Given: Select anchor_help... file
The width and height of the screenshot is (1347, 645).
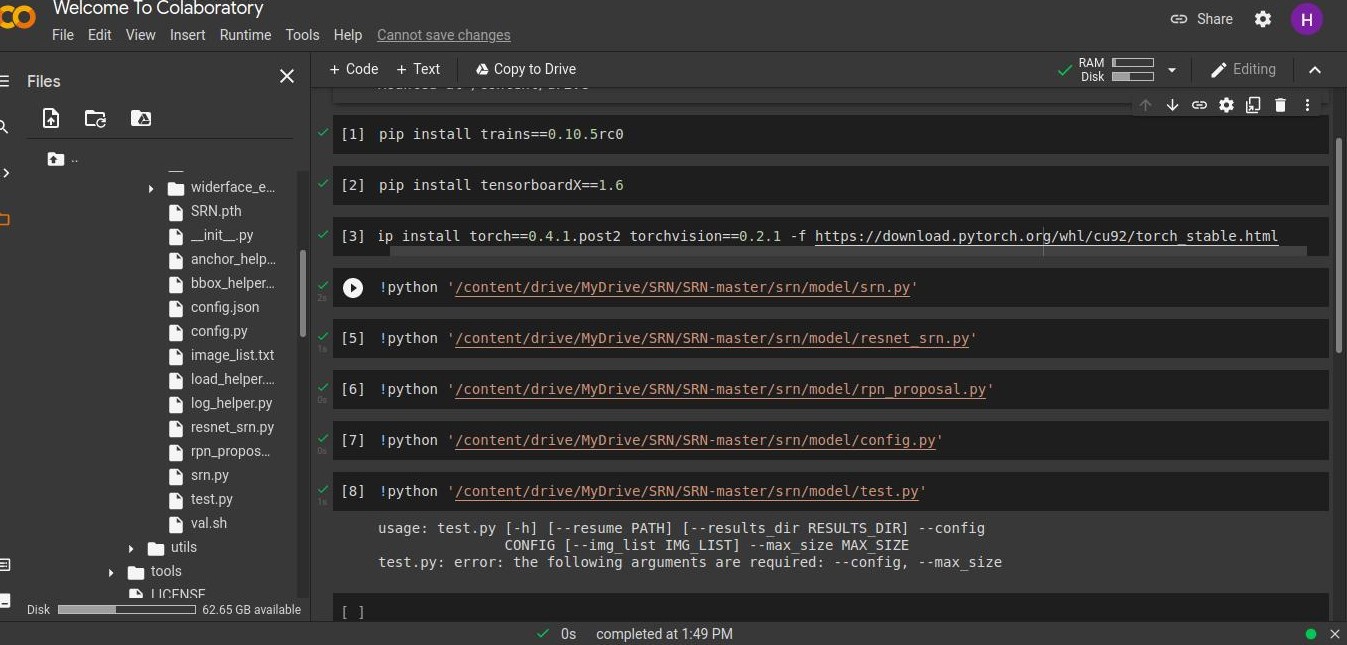Looking at the screenshot, I should [x=233, y=259].
